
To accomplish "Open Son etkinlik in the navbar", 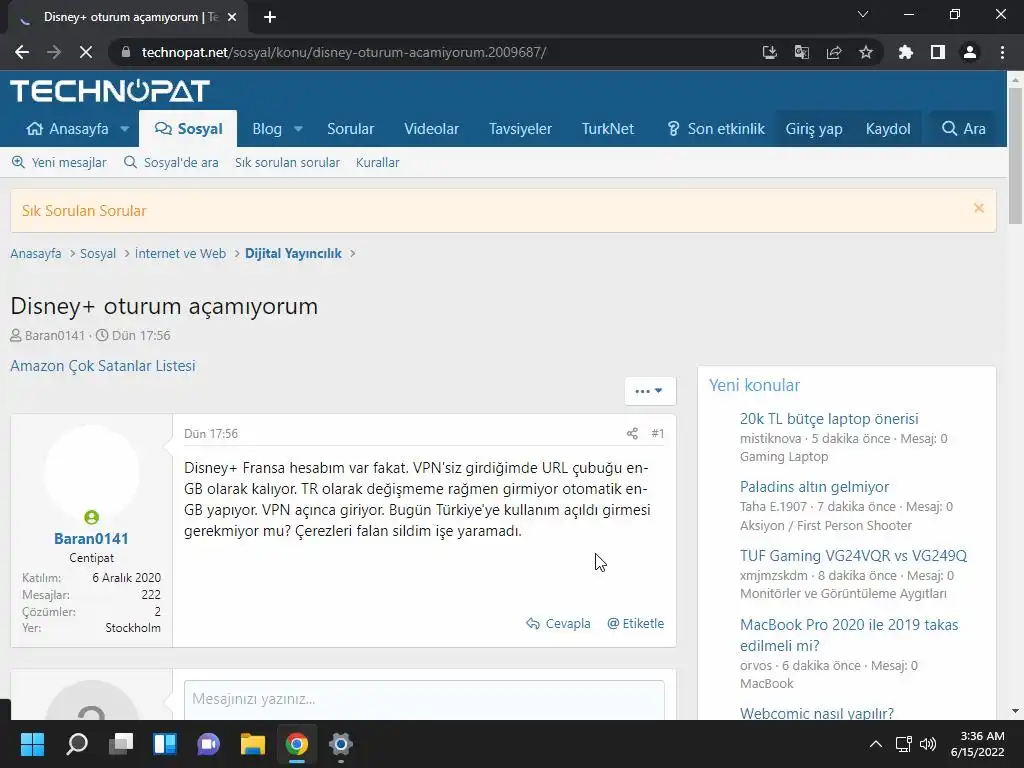I will pyautogui.click(x=715, y=129).
